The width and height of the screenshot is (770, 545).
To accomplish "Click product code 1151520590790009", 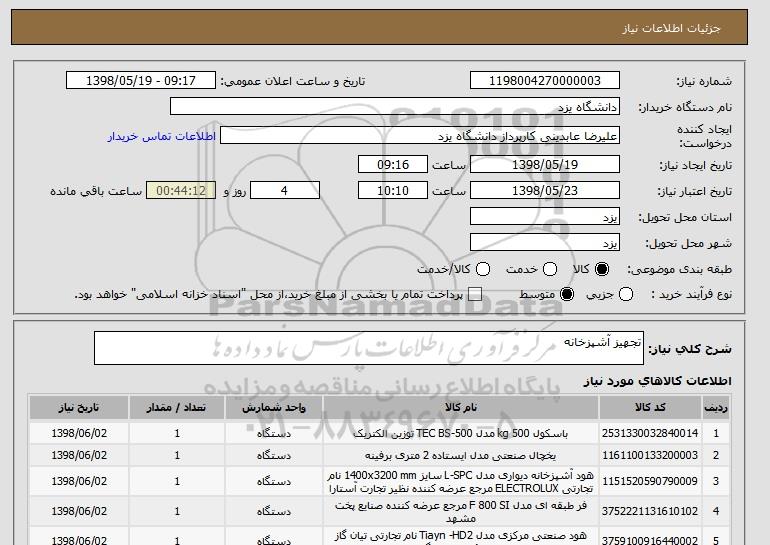I will pyautogui.click(x=650, y=481).
